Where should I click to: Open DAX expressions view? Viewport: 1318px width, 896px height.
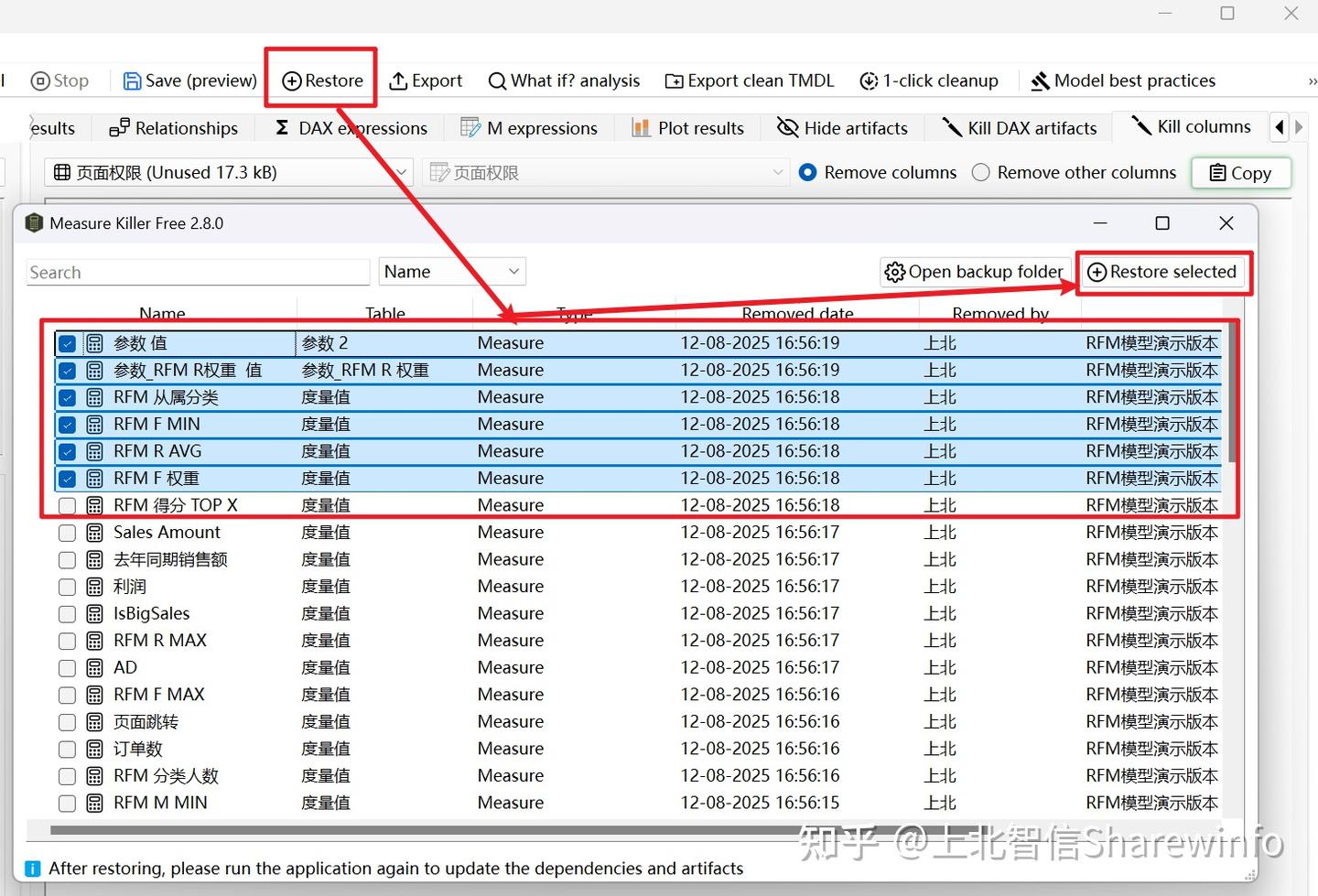pyautogui.click(x=349, y=127)
